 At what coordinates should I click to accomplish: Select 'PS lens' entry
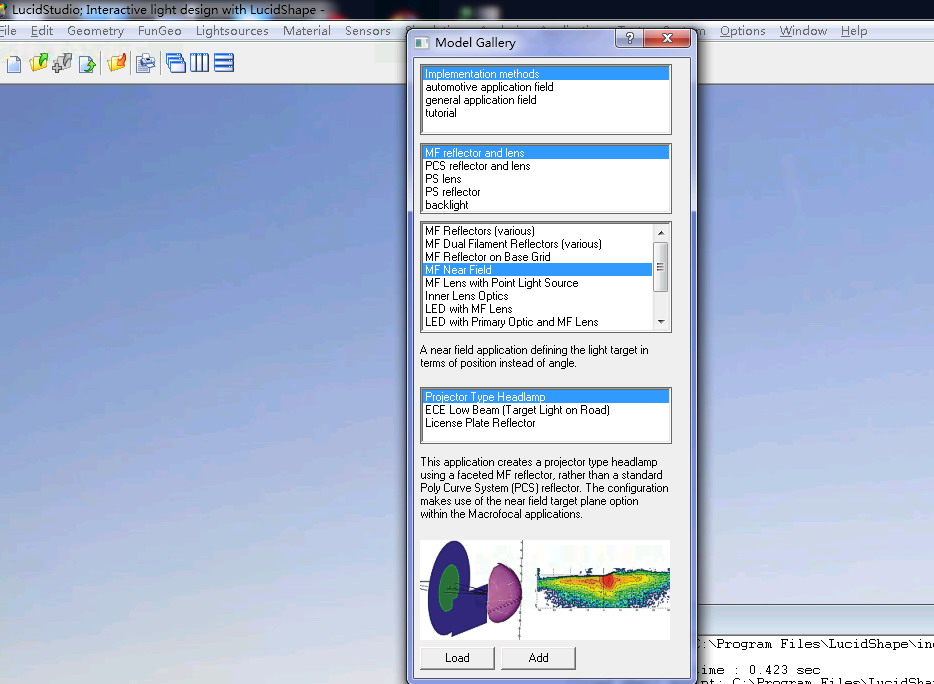[546, 179]
